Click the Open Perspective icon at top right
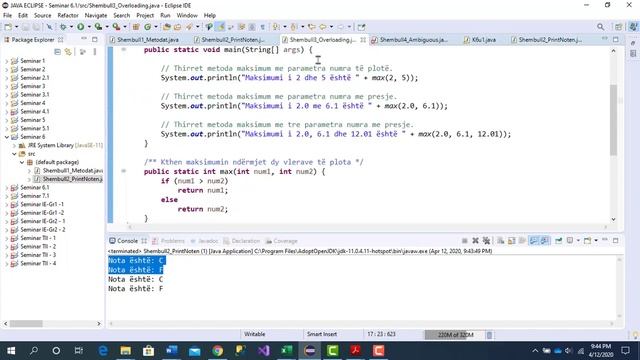The width and height of the screenshot is (640, 360). point(619,27)
